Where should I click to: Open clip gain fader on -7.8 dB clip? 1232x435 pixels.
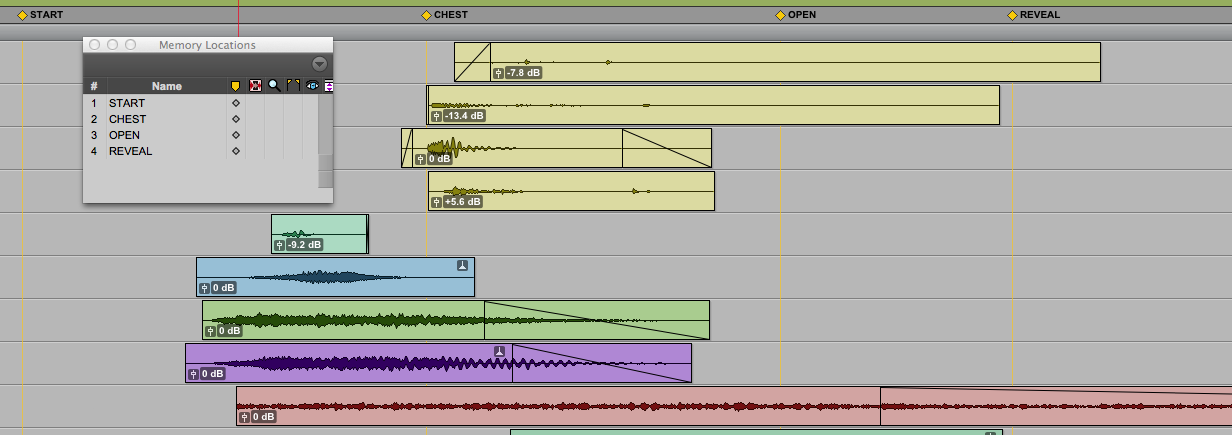(x=498, y=73)
